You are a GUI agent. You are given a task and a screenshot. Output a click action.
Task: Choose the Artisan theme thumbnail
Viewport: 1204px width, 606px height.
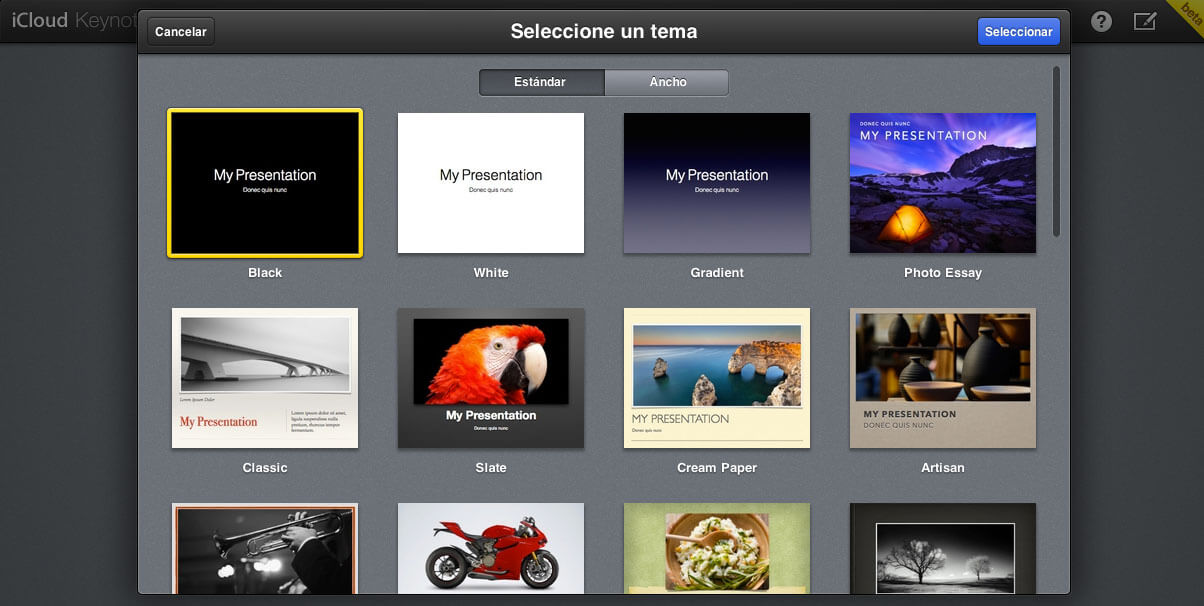(x=943, y=378)
